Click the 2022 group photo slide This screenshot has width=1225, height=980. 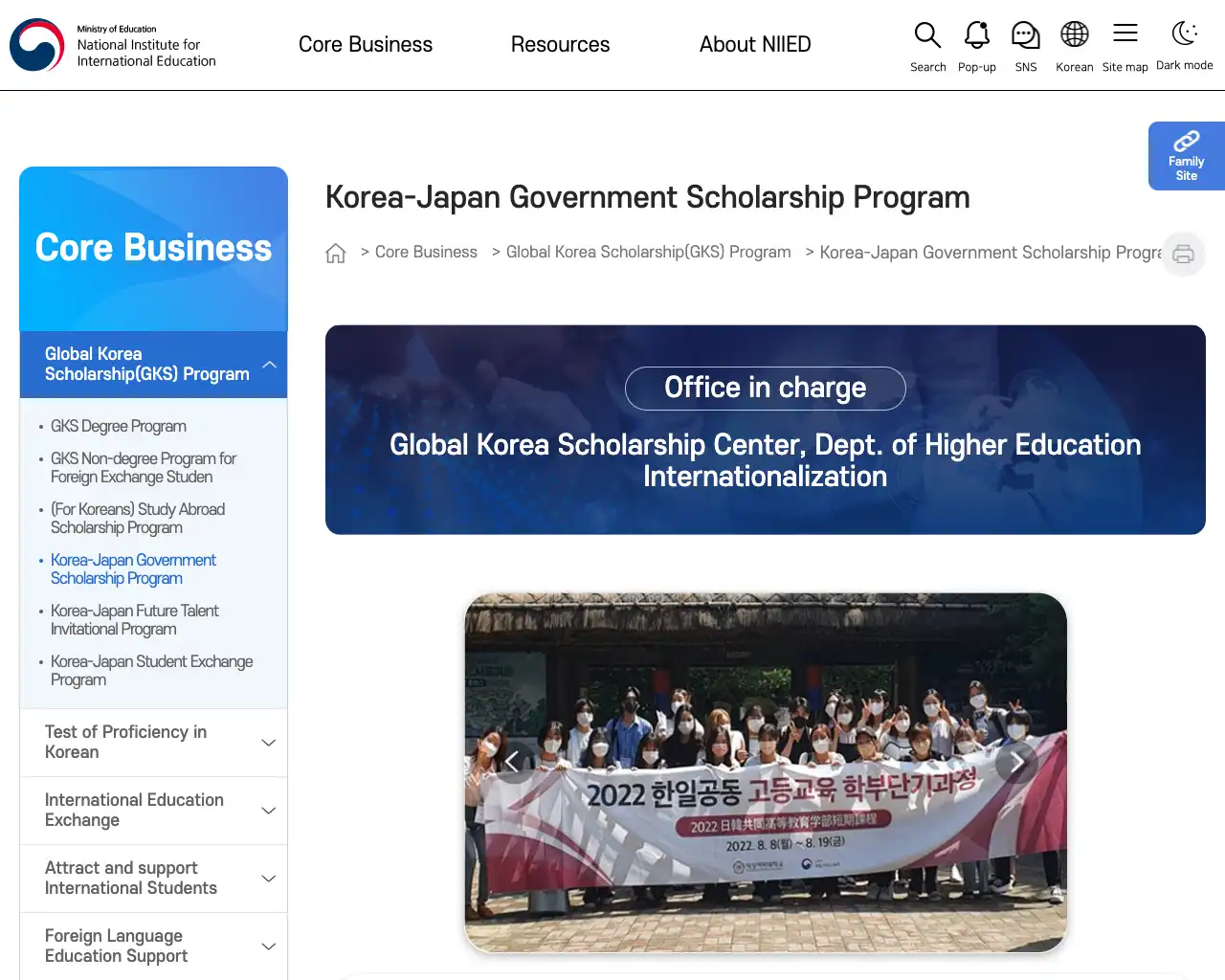tap(766, 772)
